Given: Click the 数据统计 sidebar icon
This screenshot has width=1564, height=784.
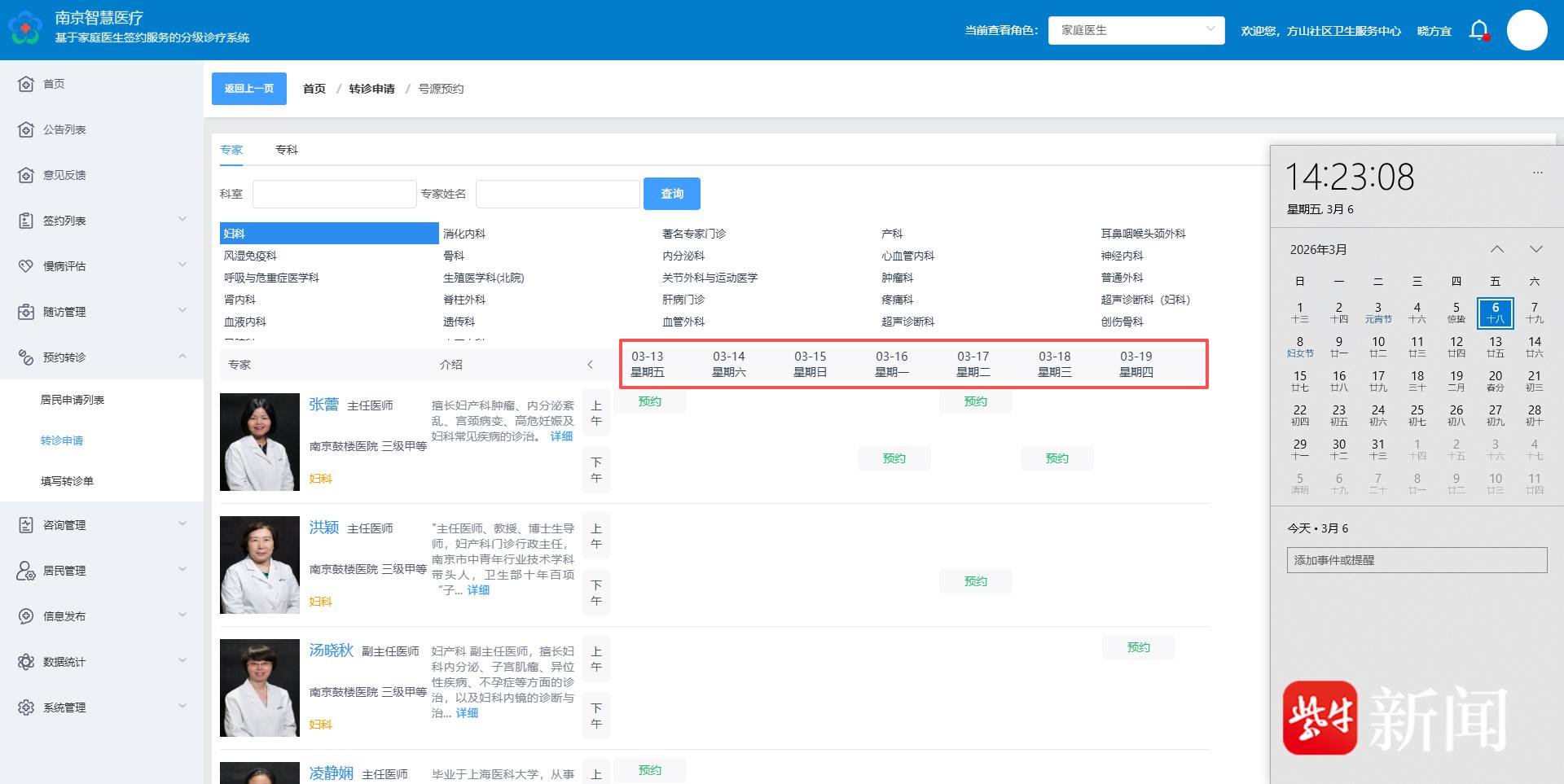Looking at the screenshot, I should point(26,662).
